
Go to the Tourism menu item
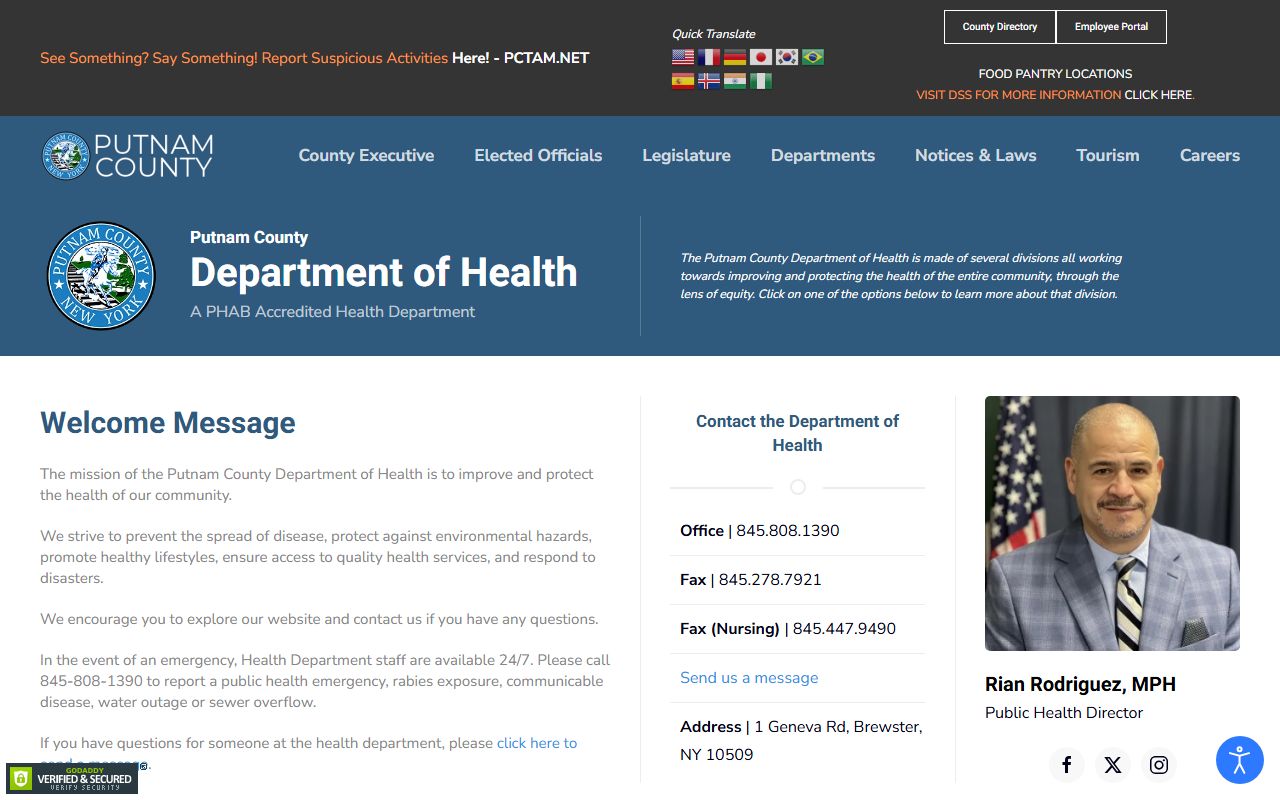click(1108, 155)
